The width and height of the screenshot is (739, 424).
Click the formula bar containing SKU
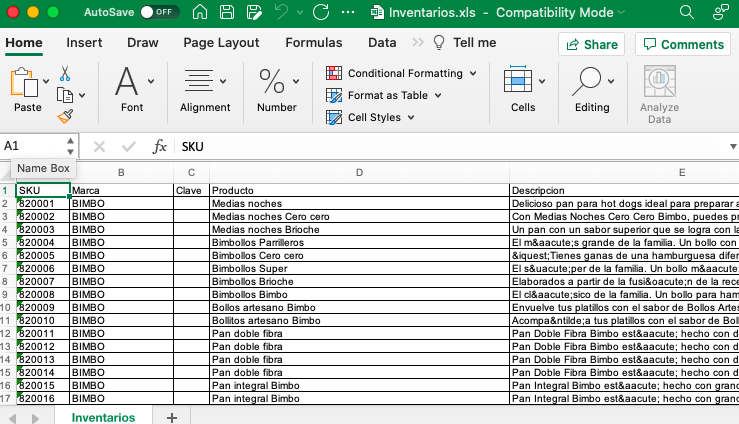[452, 147]
